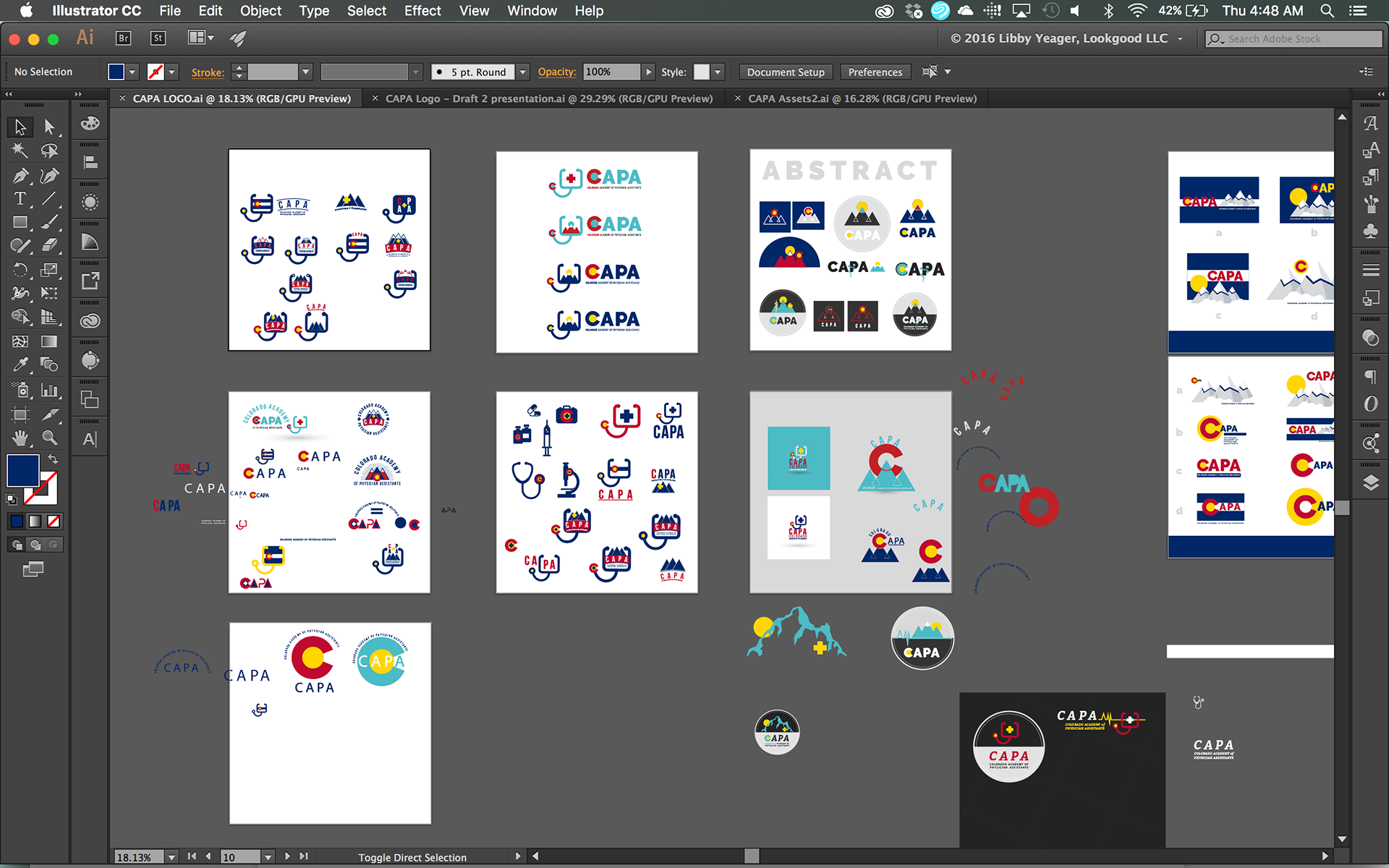Viewport: 1389px width, 868px height.
Task: Select the Column Graph tool
Action: coord(49,391)
